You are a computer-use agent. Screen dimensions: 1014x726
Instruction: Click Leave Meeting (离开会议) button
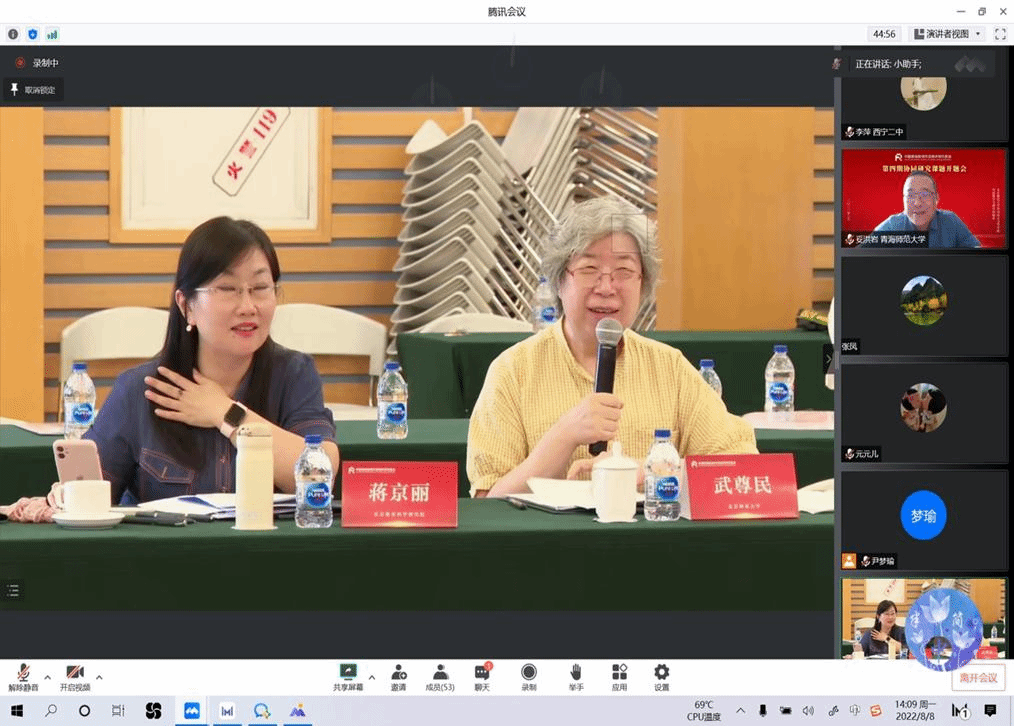pos(978,678)
